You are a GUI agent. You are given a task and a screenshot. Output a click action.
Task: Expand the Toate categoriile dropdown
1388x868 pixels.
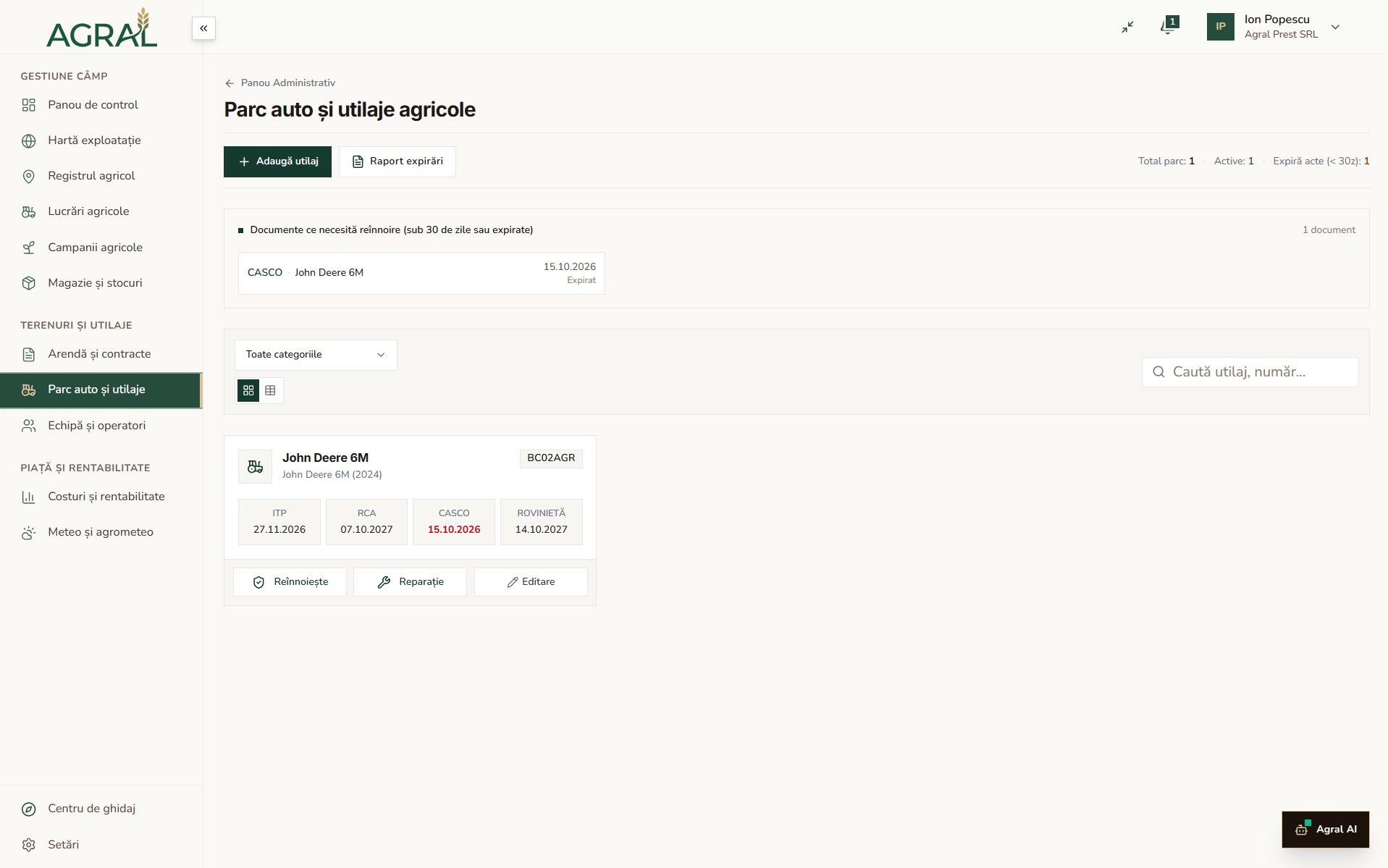(316, 355)
